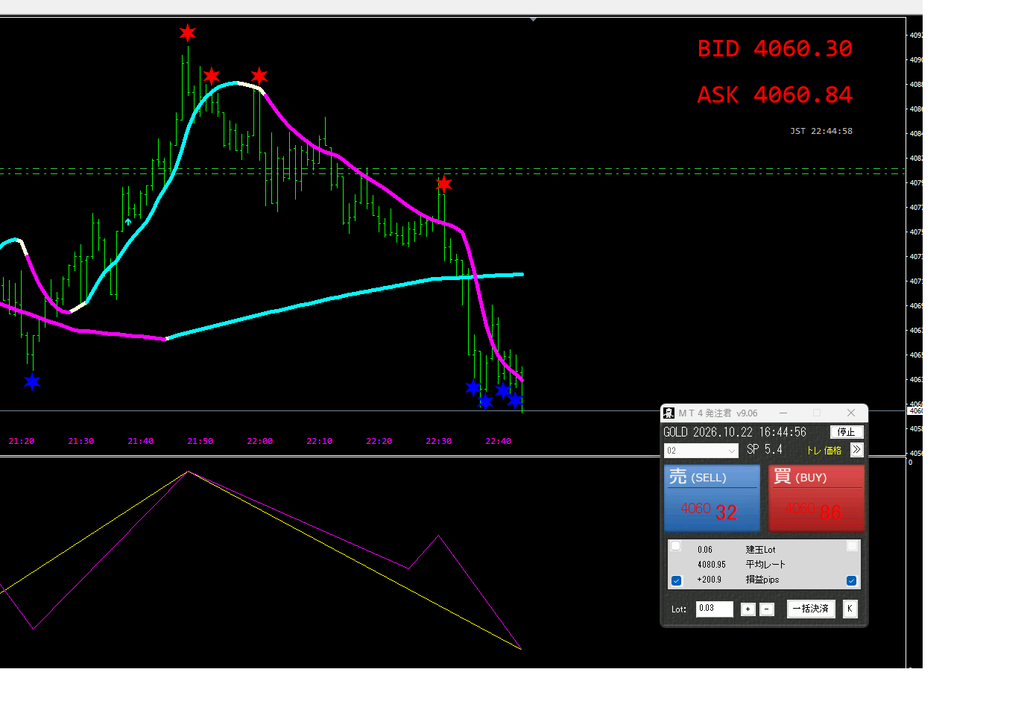Open the 02 dropdown in the order panel
Image resolution: width=1024 pixels, height=721 pixels.
click(x=701, y=451)
